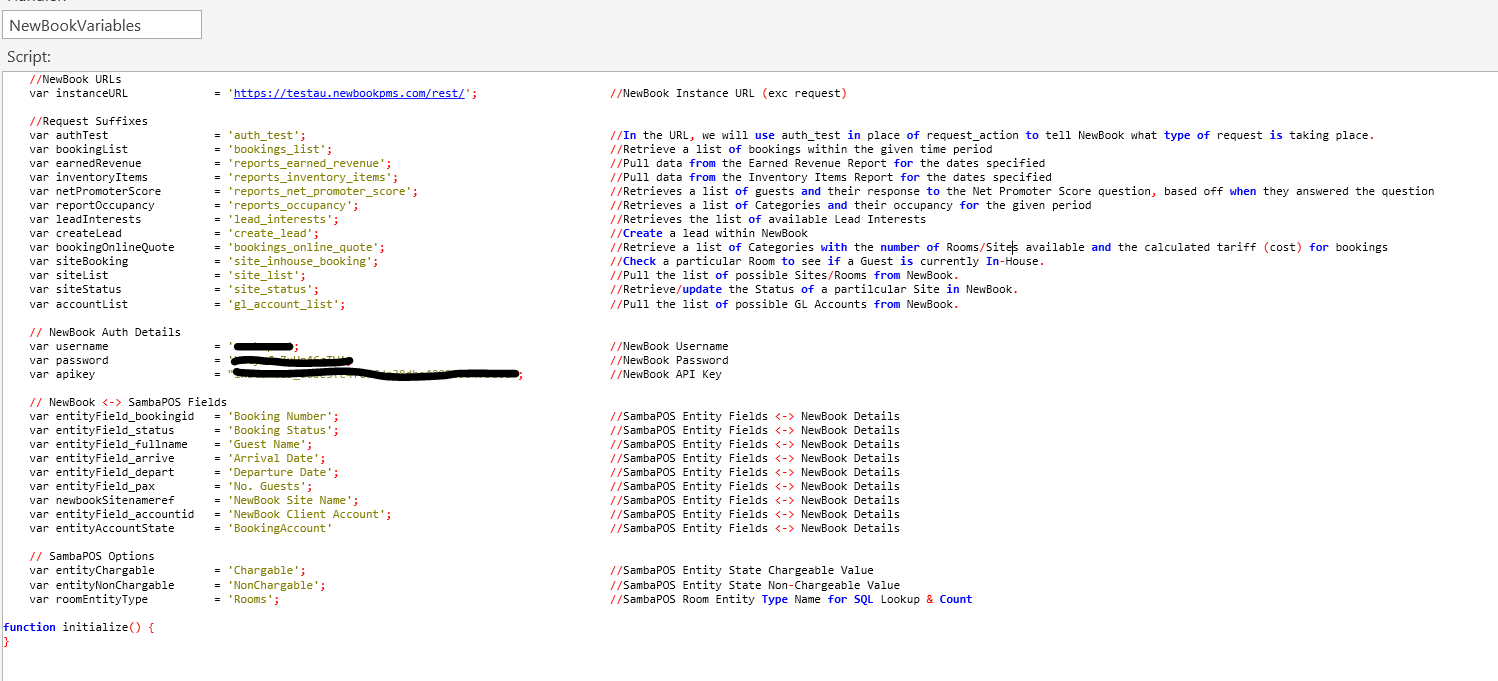The image size is (1498, 681).
Task: Click the 'lead_interests' string value
Action: (281, 219)
